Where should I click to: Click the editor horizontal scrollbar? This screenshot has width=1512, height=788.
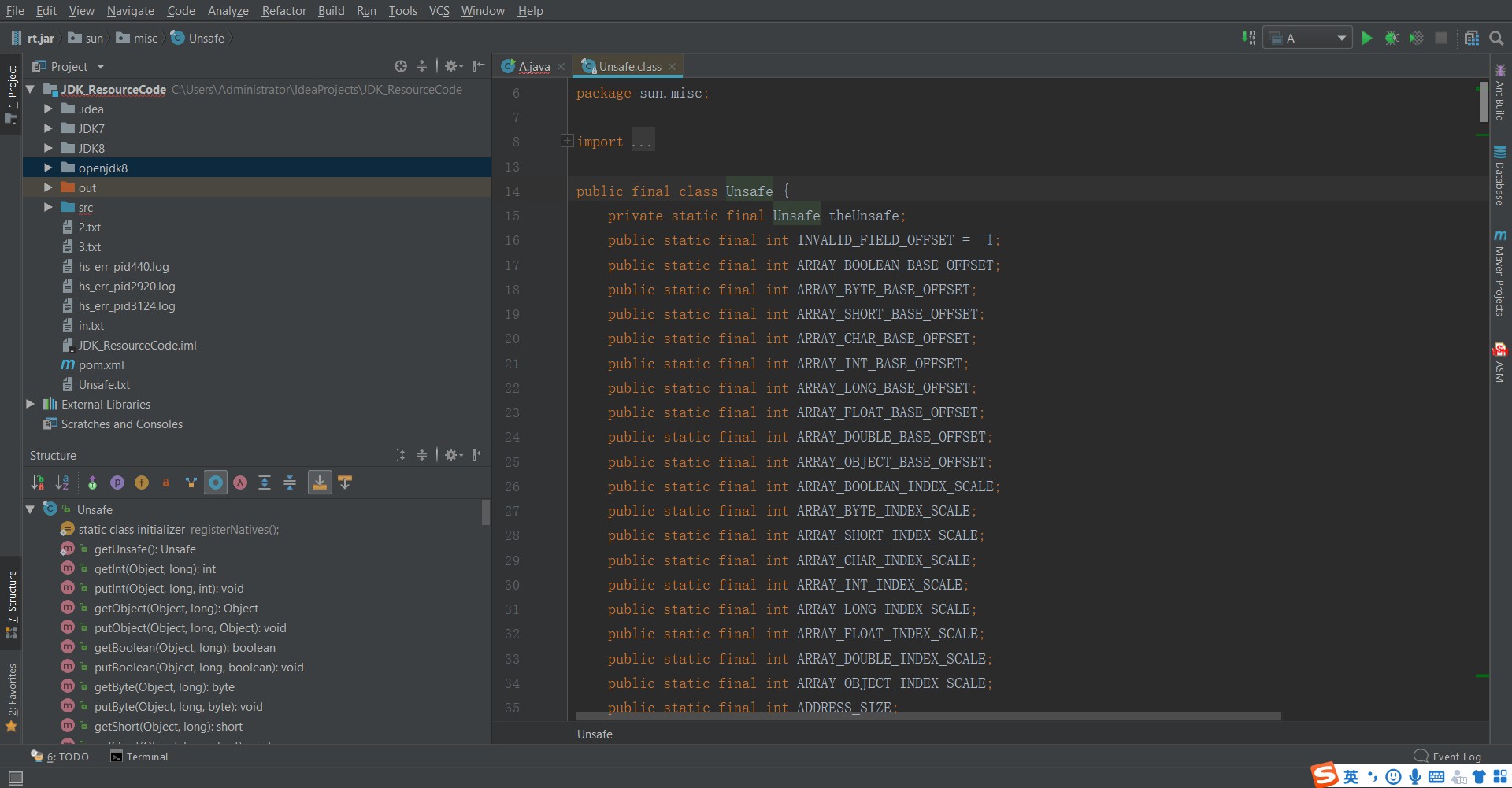(928, 716)
